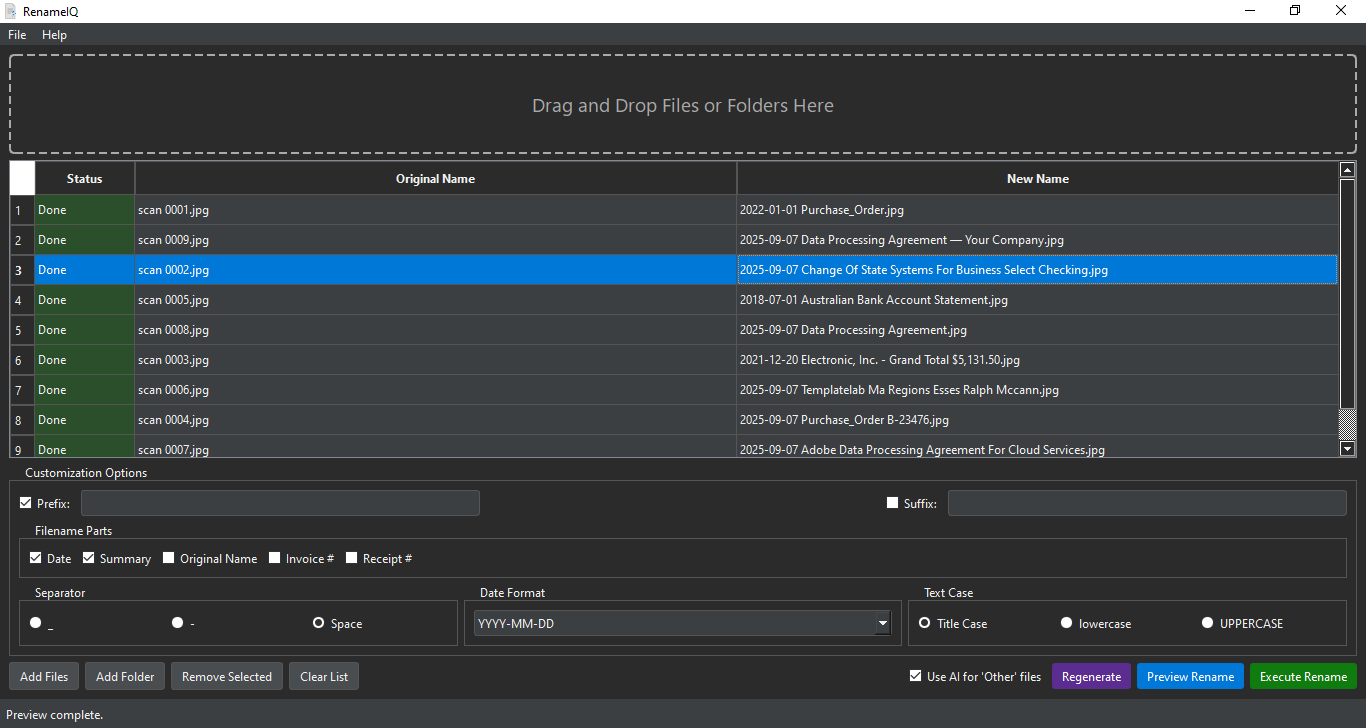The width and height of the screenshot is (1366, 728).
Task: Enable the Suffix checkbox
Action: 893,503
